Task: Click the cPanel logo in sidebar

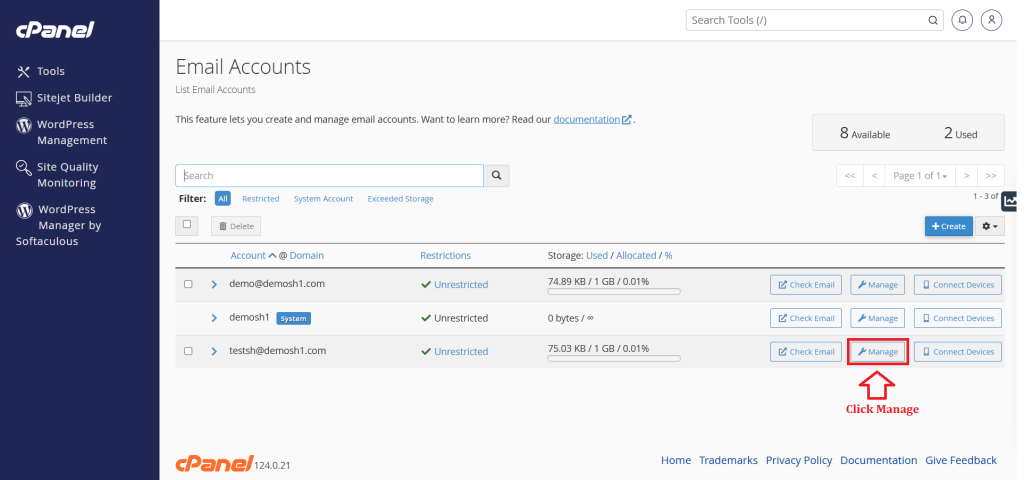Action: [x=55, y=30]
